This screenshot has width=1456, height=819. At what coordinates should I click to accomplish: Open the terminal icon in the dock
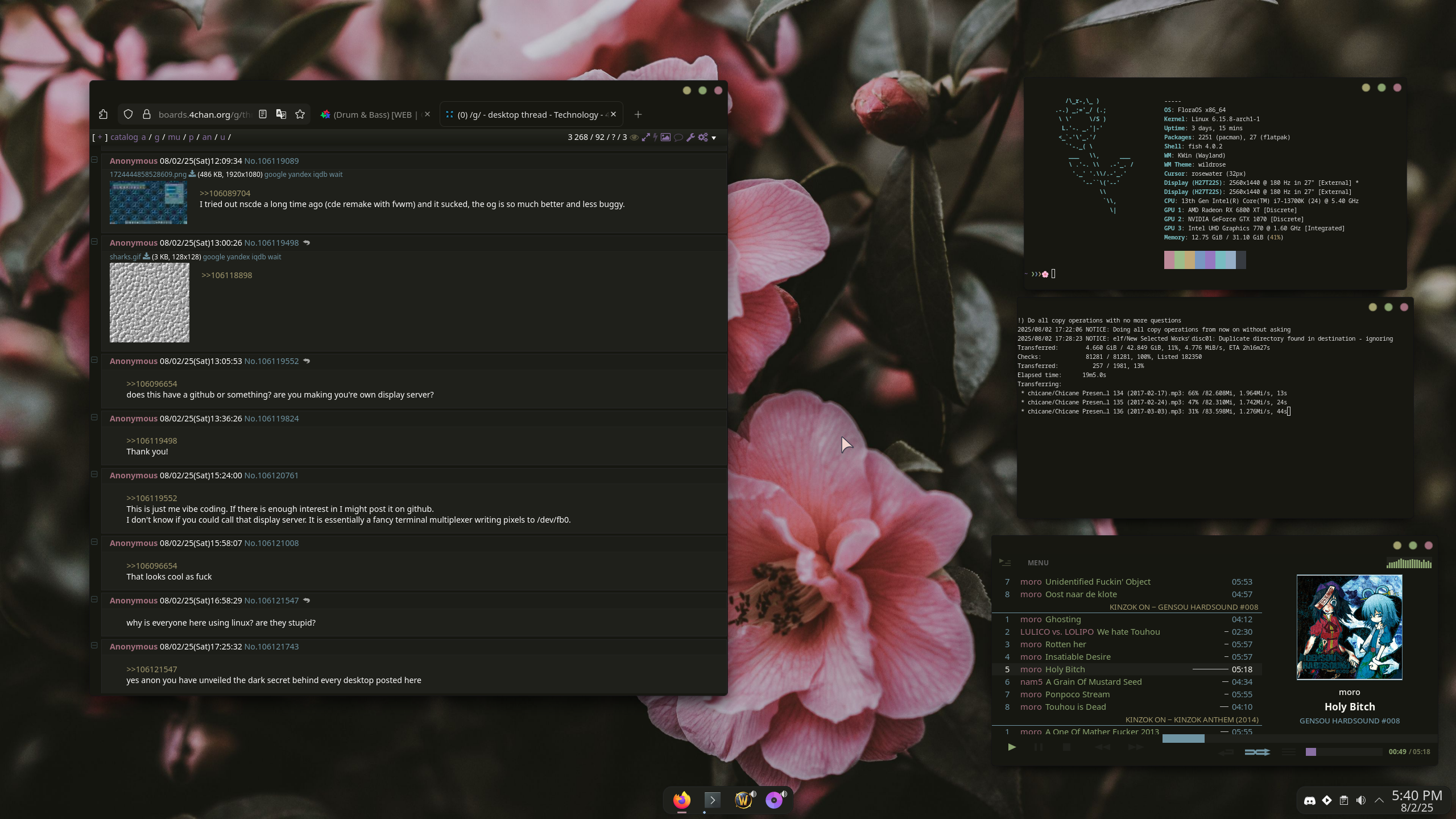tap(712, 800)
